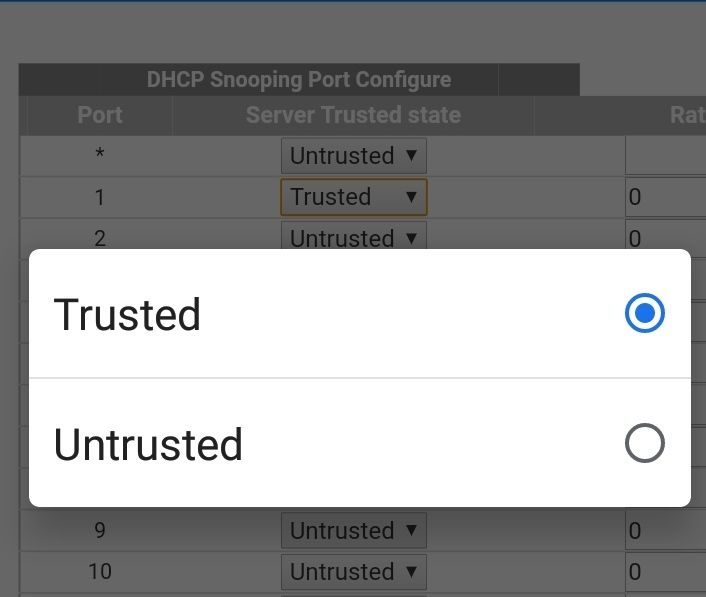Select the Trusted radio button in popup
Screen dimensions: 706x597
(x=644, y=314)
